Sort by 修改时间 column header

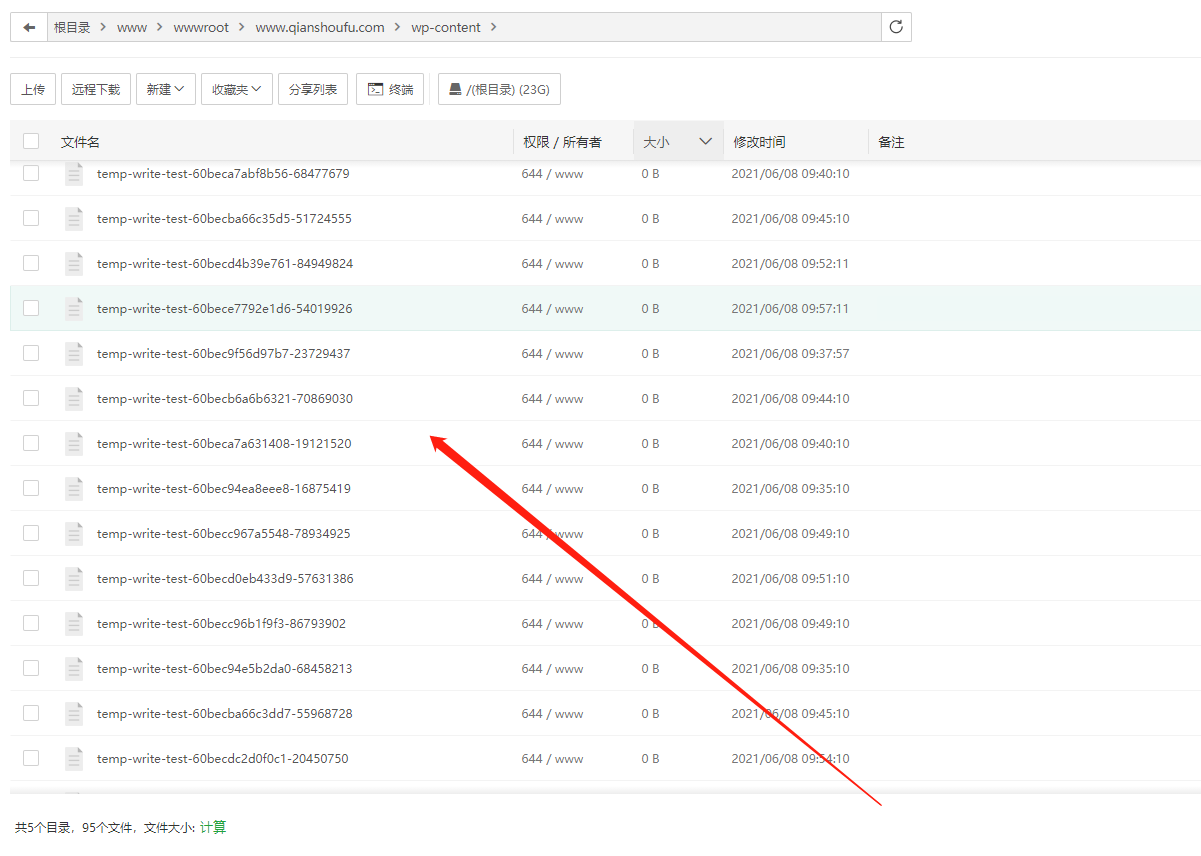pyautogui.click(x=759, y=142)
